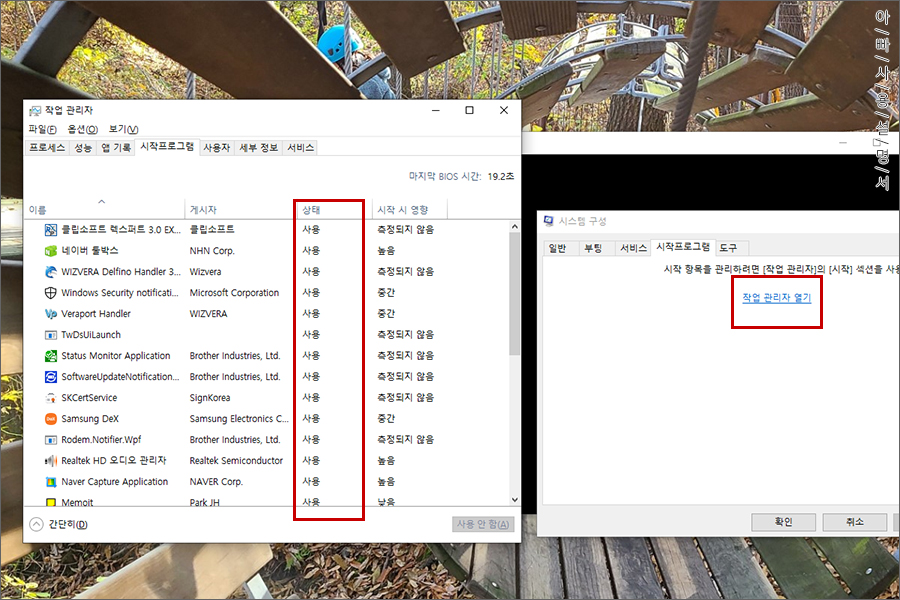Select the NAVER Corp. publisher cell
Image resolution: width=900 pixels, height=600 pixels.
pos(216,482)
